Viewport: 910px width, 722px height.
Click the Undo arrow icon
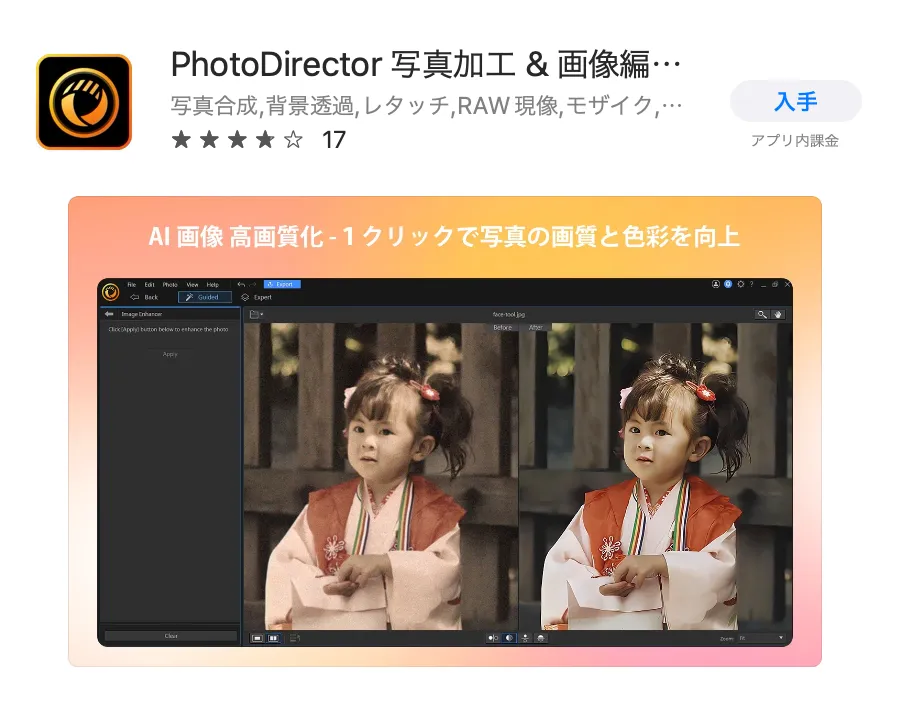click(x=241, y=284)
